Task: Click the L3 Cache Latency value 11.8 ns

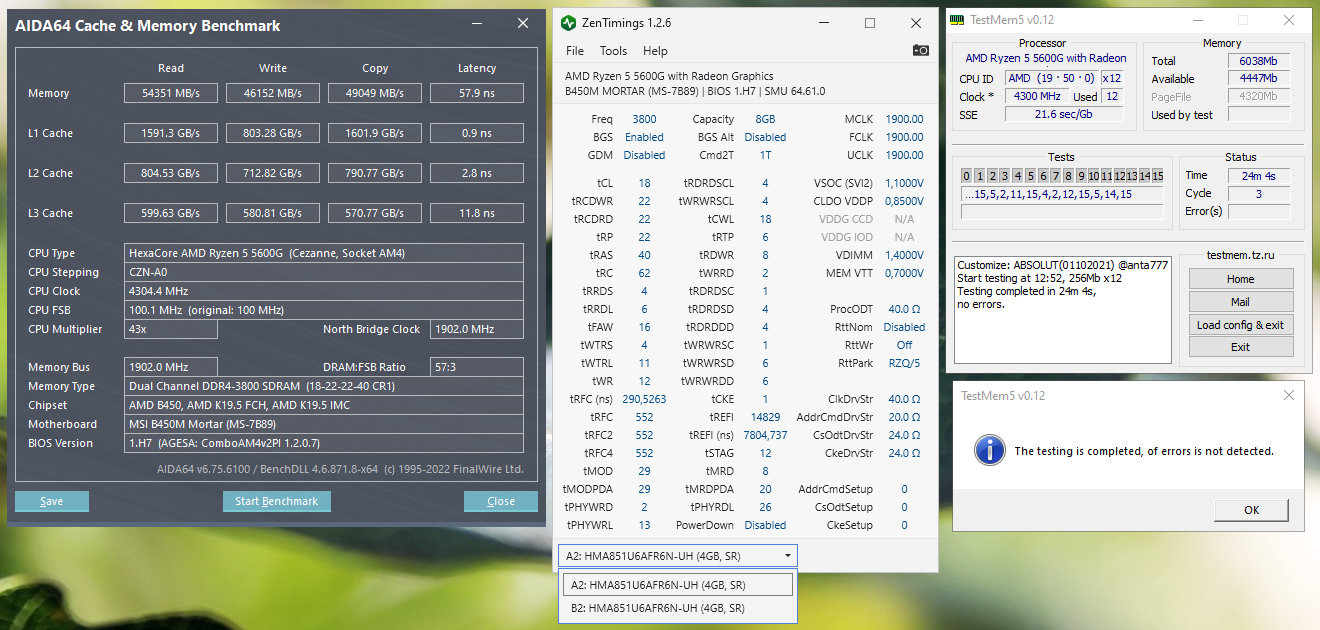Action: (x=477, y=213)
